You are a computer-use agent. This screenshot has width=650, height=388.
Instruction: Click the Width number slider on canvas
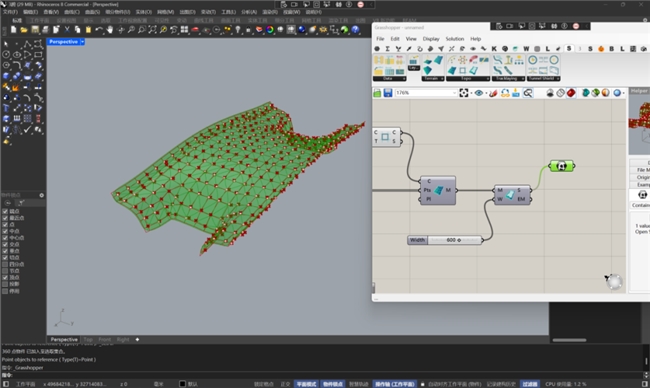[x=445, y=240]
